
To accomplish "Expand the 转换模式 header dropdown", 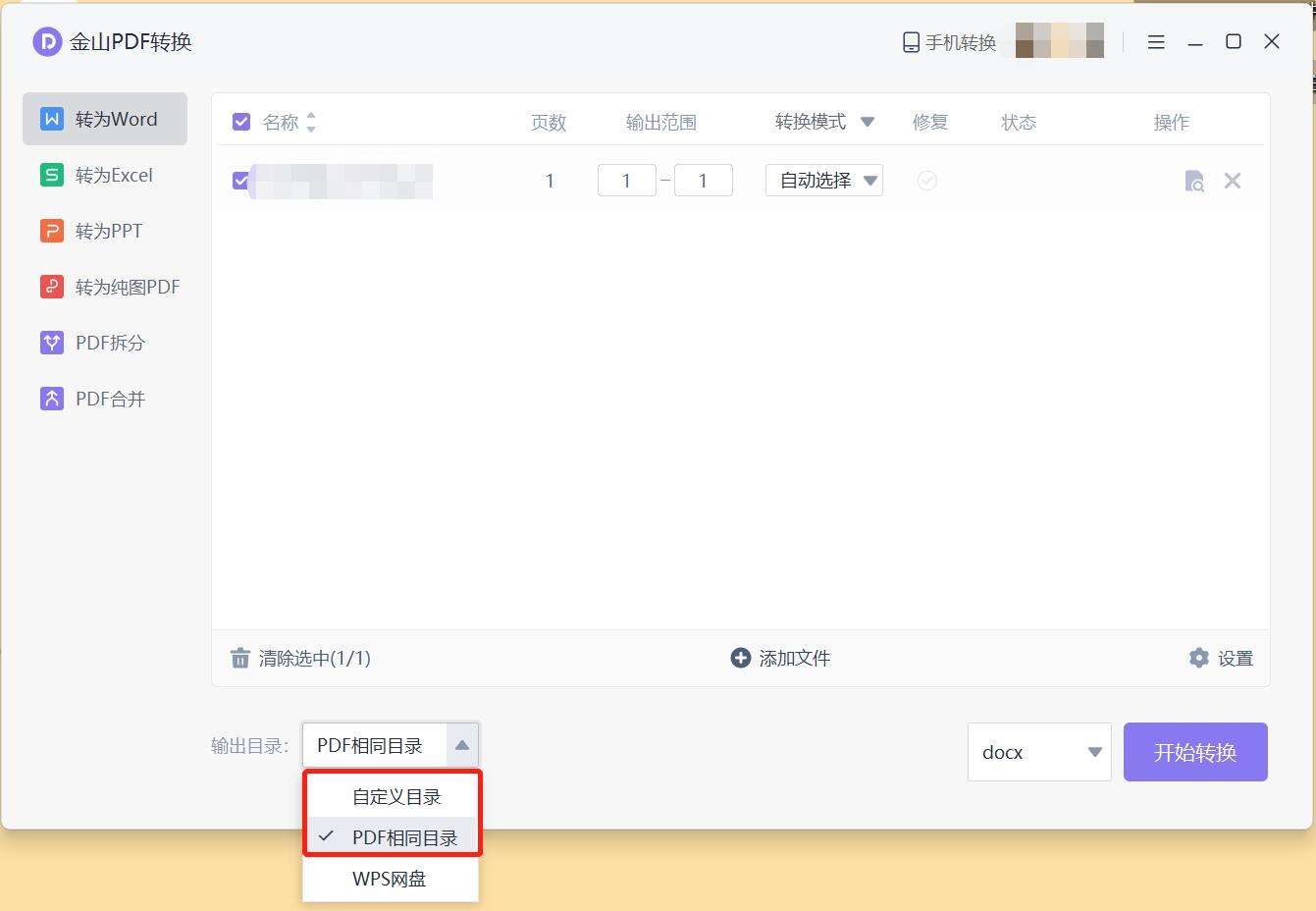I will [x=867, y=122].
